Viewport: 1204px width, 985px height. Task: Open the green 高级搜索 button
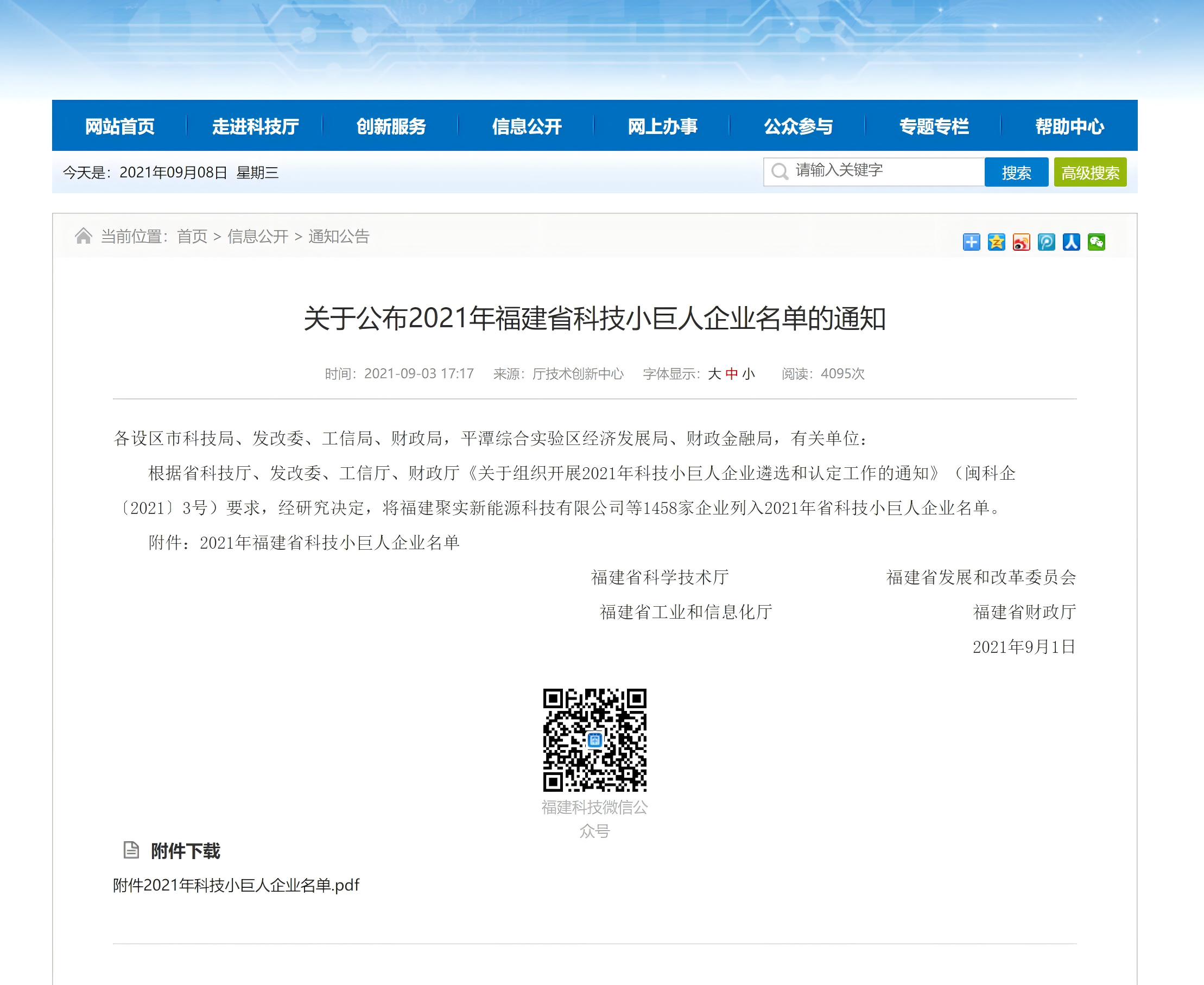[1090, 173]
